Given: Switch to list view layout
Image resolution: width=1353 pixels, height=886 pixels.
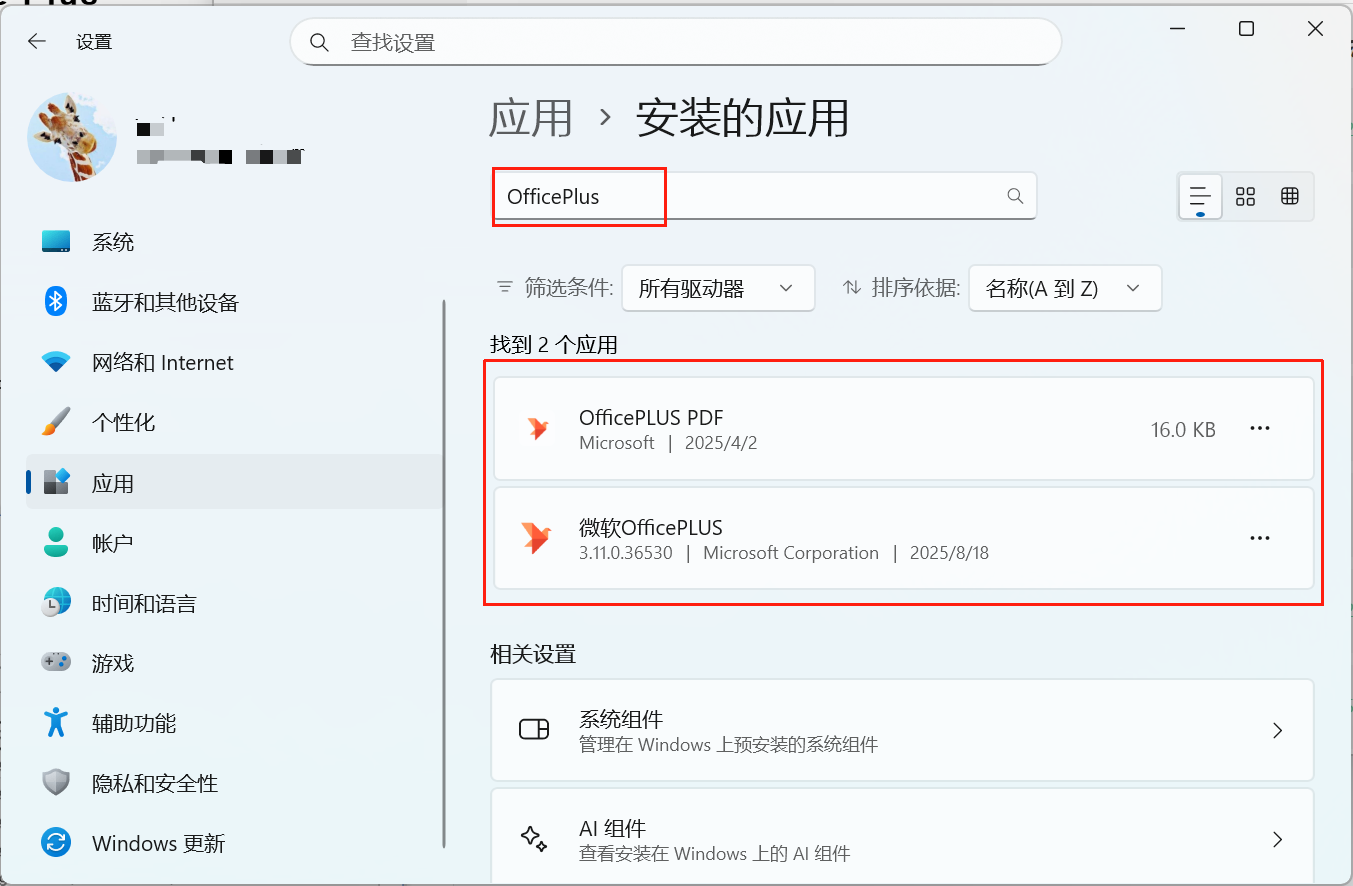Looking at the screenshot, I should [1200, 196].
